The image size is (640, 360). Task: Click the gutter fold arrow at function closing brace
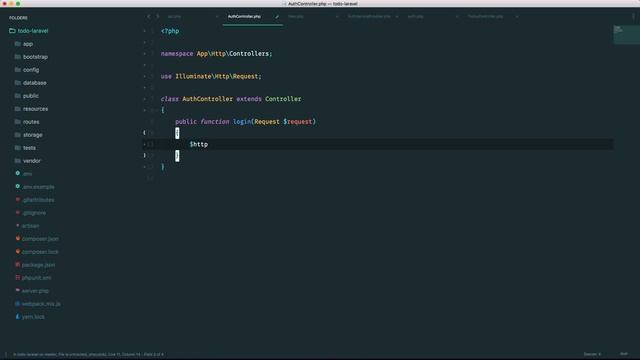[144, 155]
